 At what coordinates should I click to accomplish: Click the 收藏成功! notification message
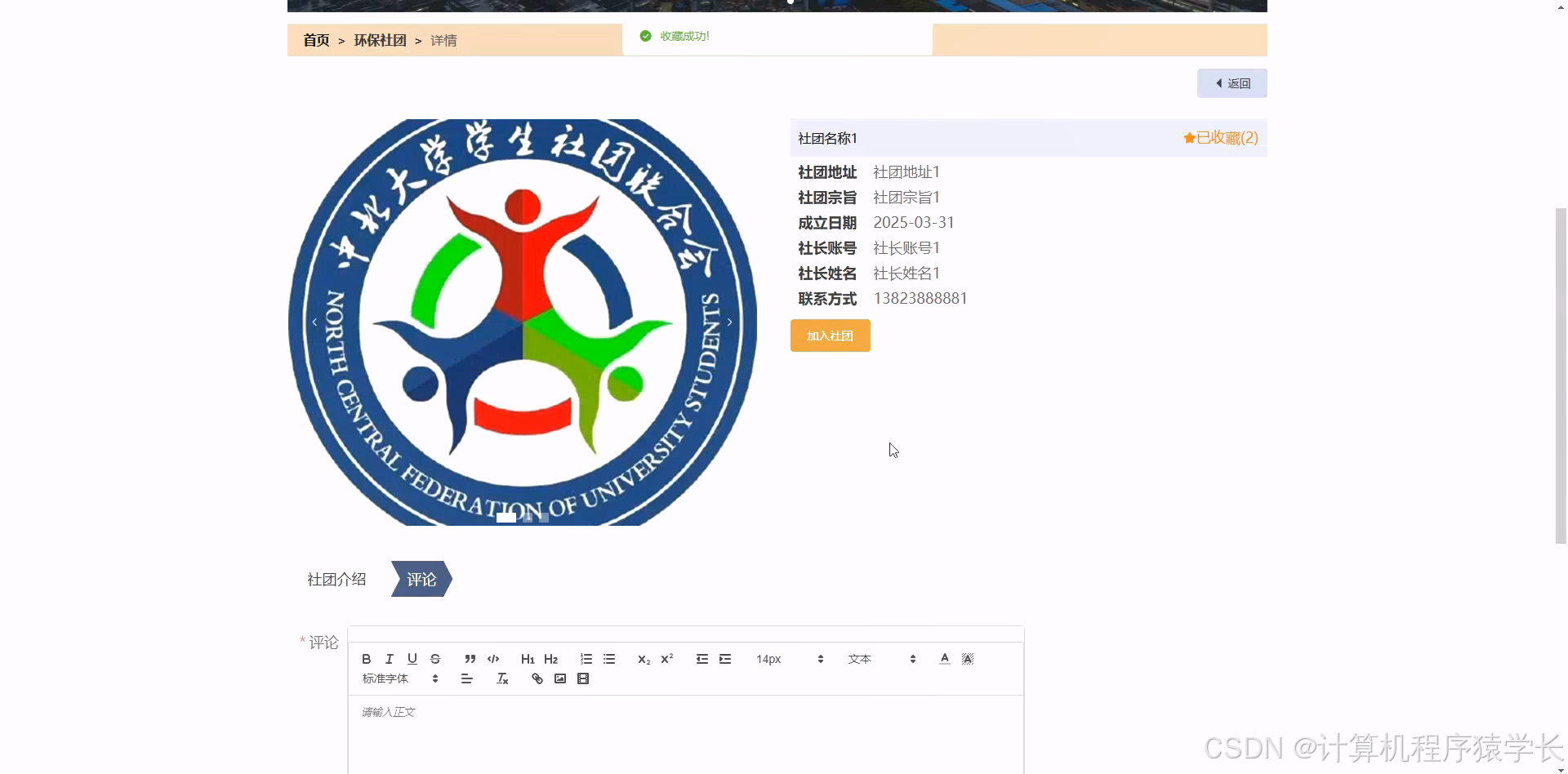click(684, 36)
